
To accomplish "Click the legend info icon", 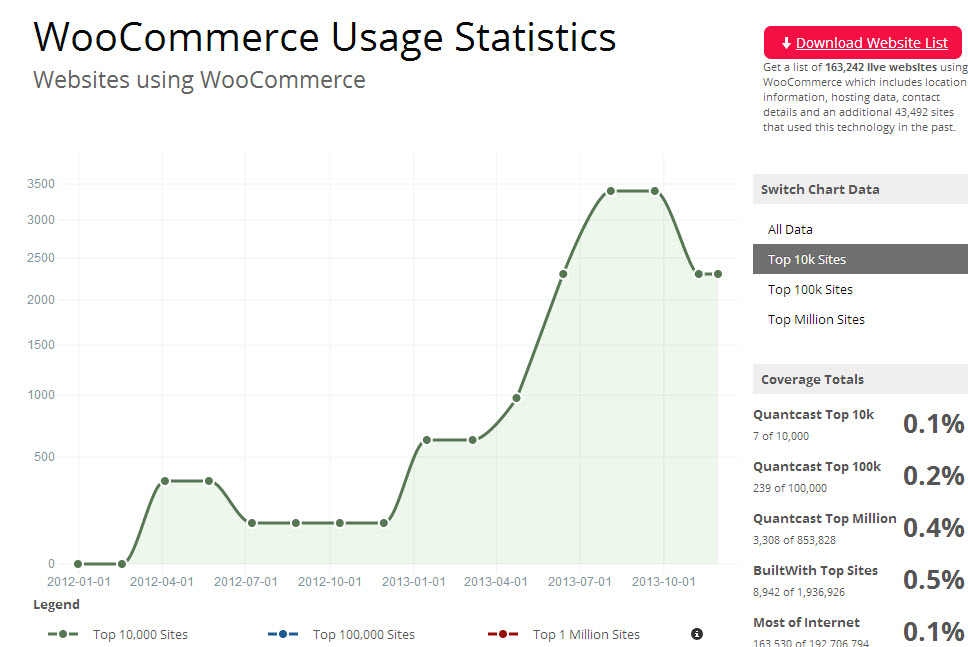I will point(697,633).
